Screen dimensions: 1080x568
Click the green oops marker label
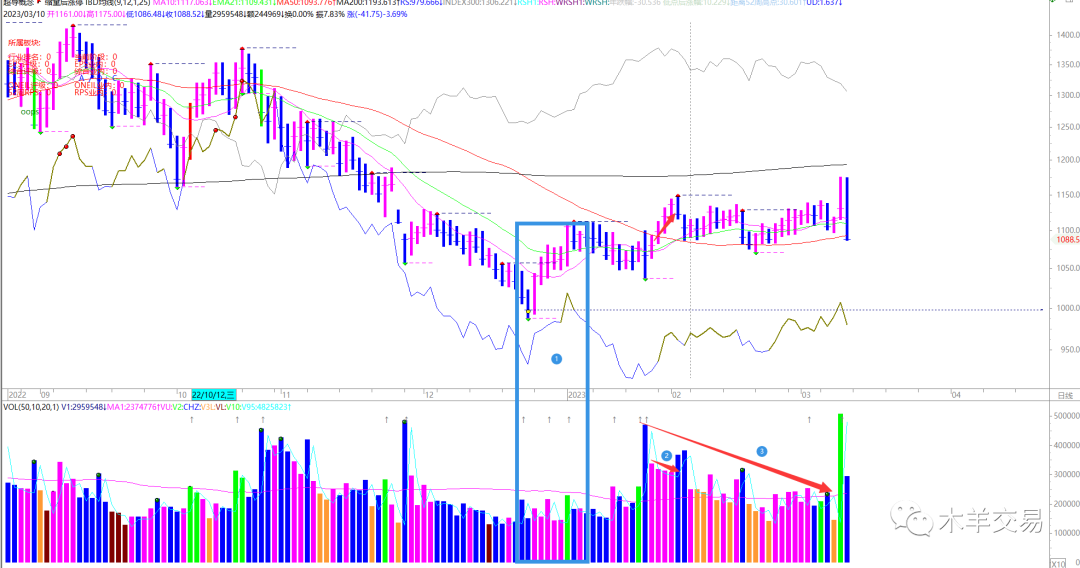coord(29,112)
